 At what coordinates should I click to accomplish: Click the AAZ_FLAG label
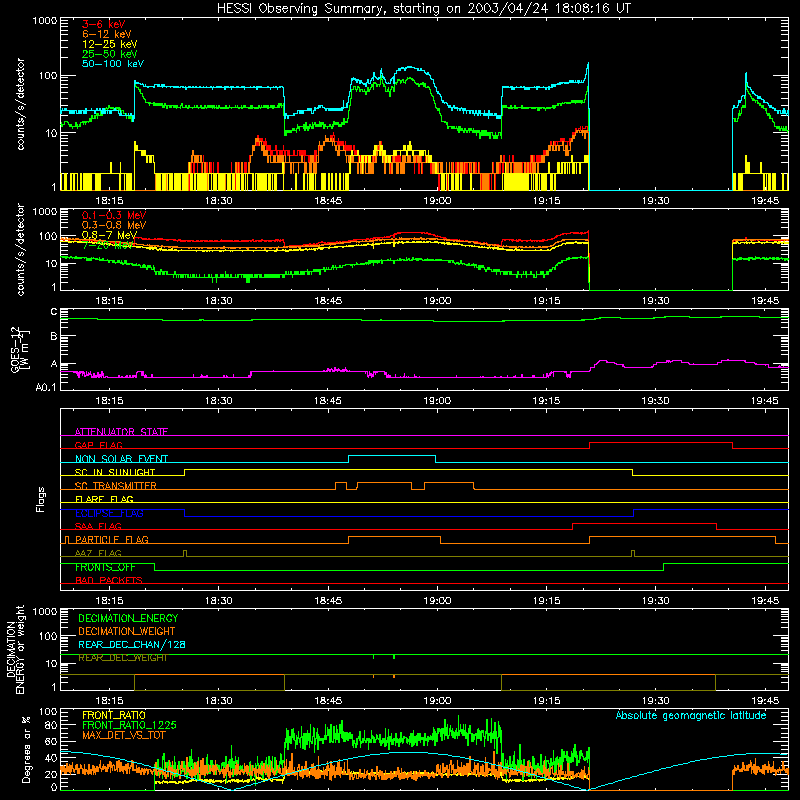point(98,553)
